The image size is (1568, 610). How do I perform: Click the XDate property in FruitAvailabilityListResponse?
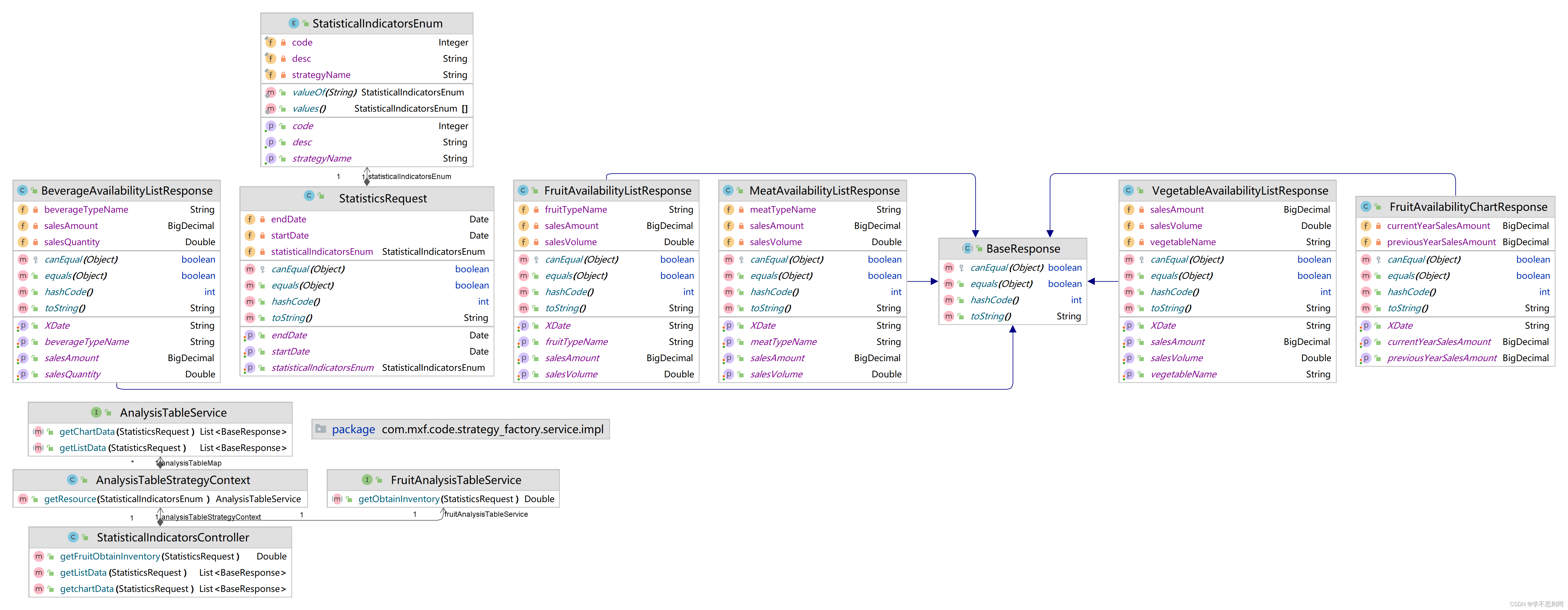click(606, 326)
